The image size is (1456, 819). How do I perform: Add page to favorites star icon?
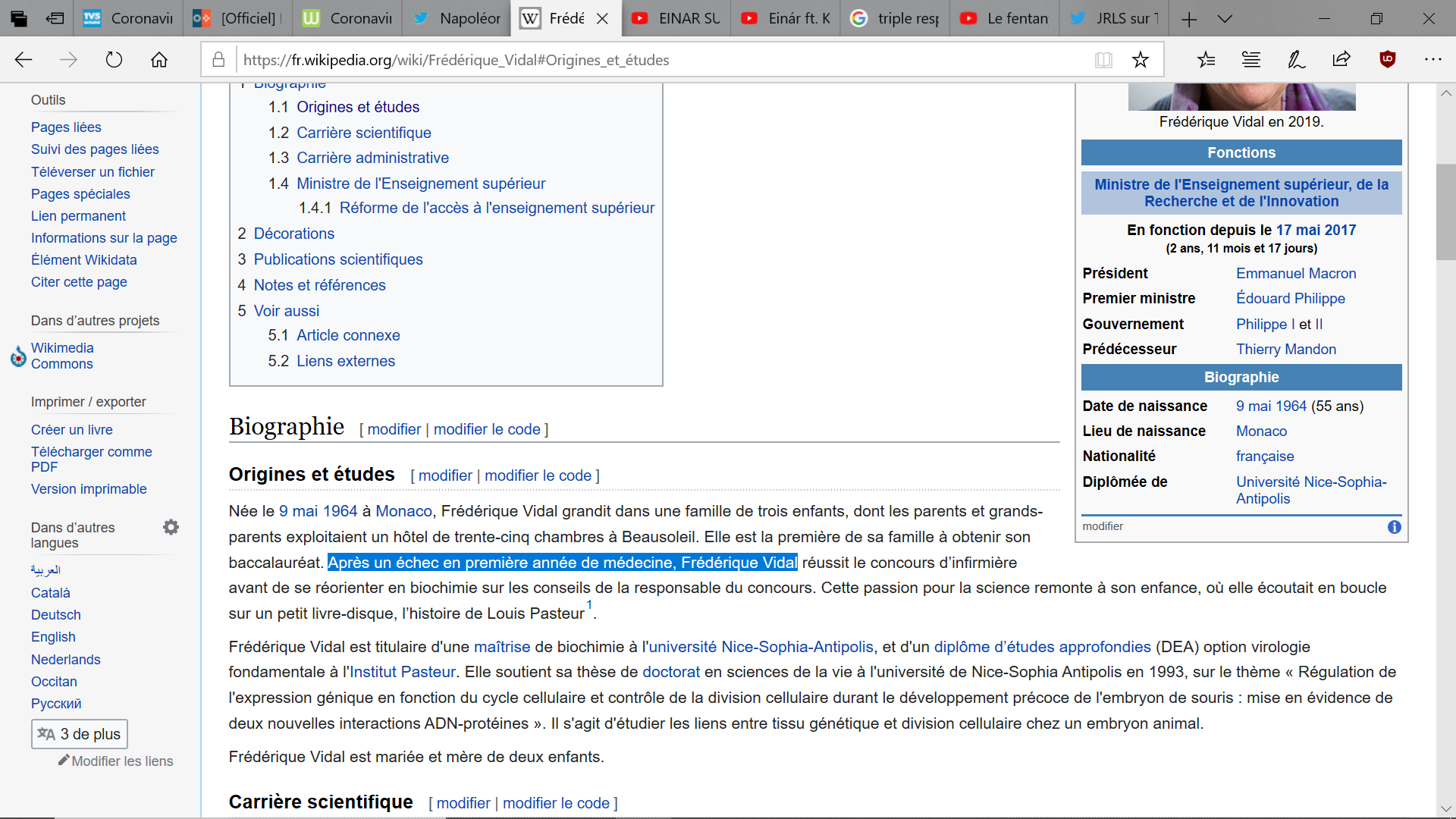(x=1140, y=60)
